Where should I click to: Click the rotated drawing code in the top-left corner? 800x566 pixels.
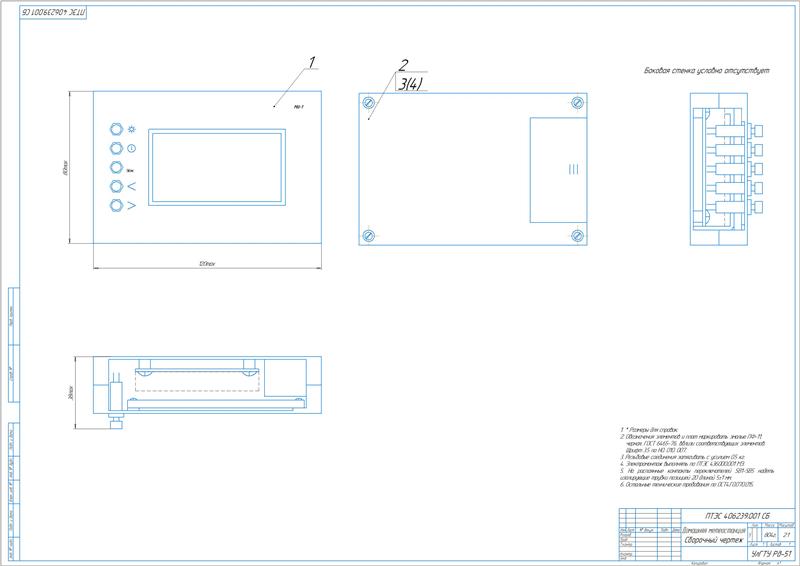(x=54, y=13)
